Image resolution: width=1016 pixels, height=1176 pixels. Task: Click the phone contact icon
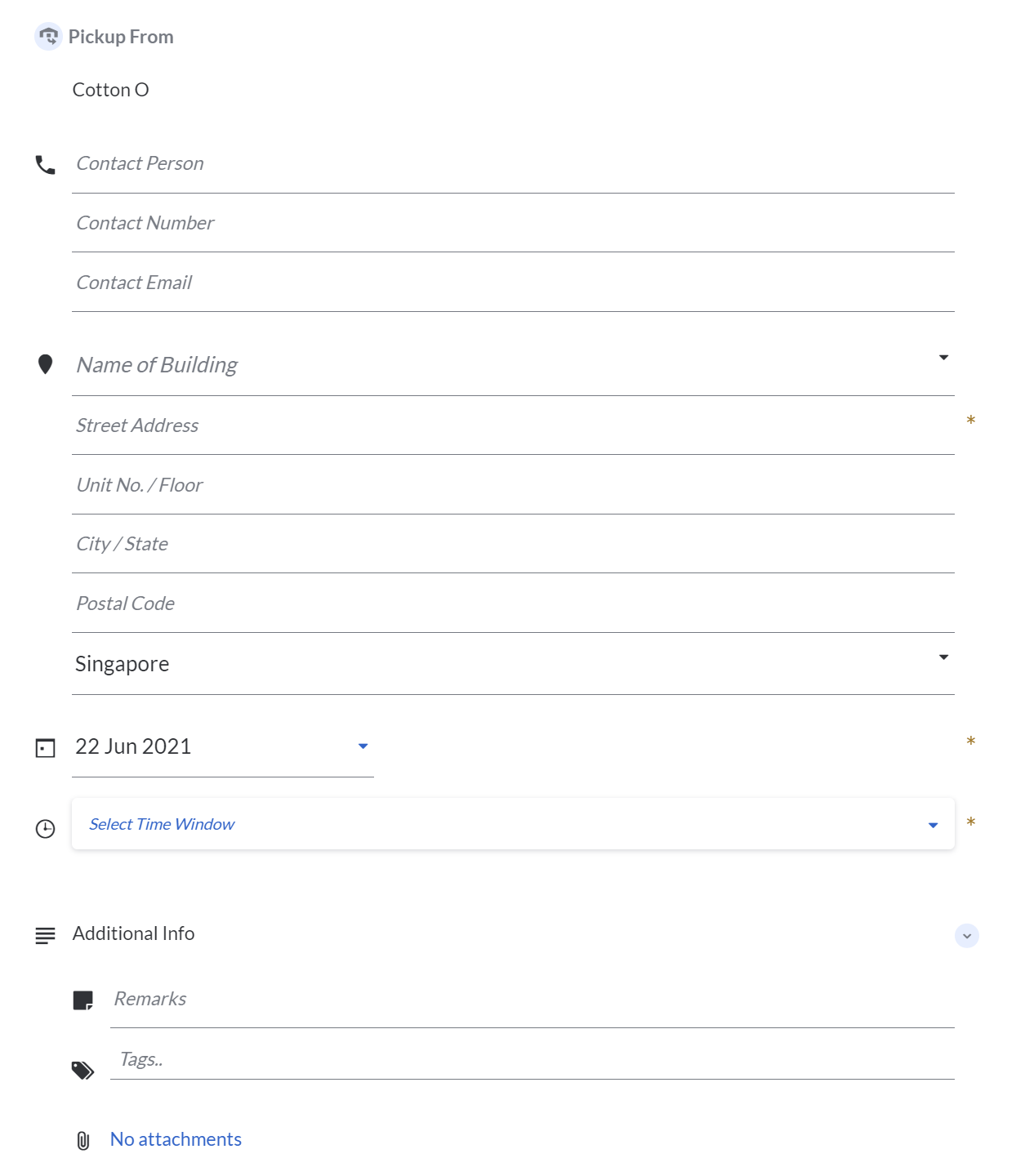click(46, 166)
